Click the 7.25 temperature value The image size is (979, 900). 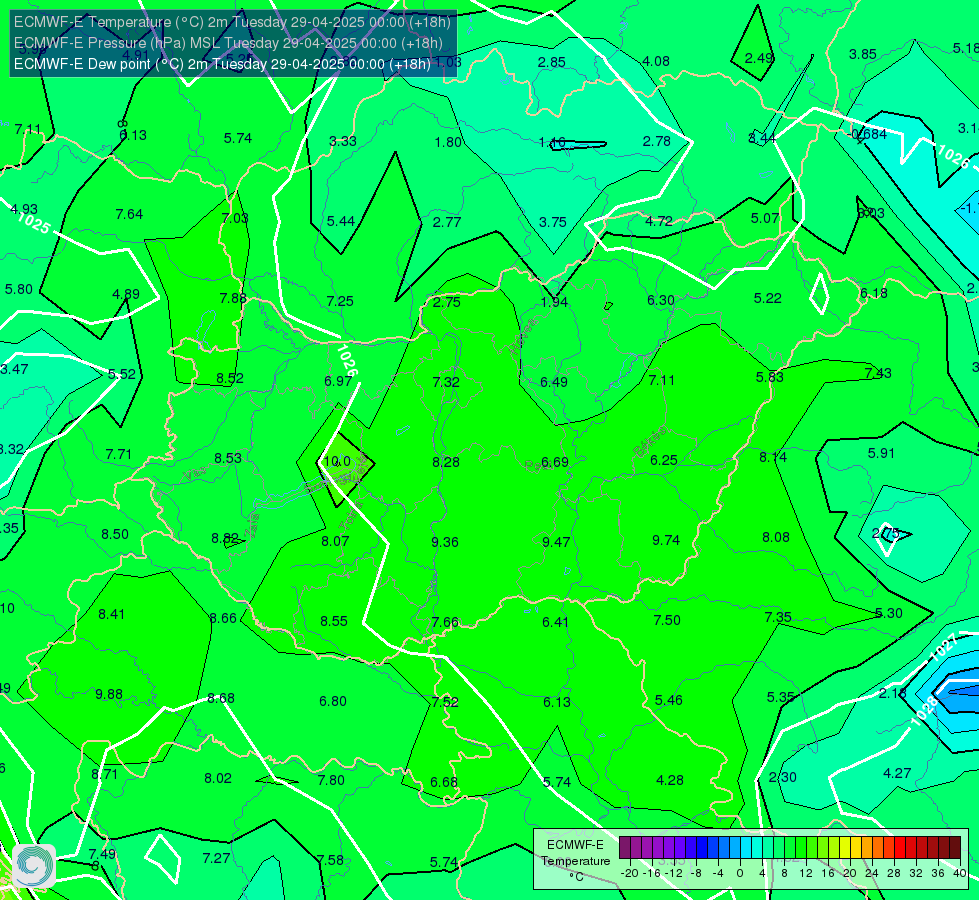tap(340, 302)
